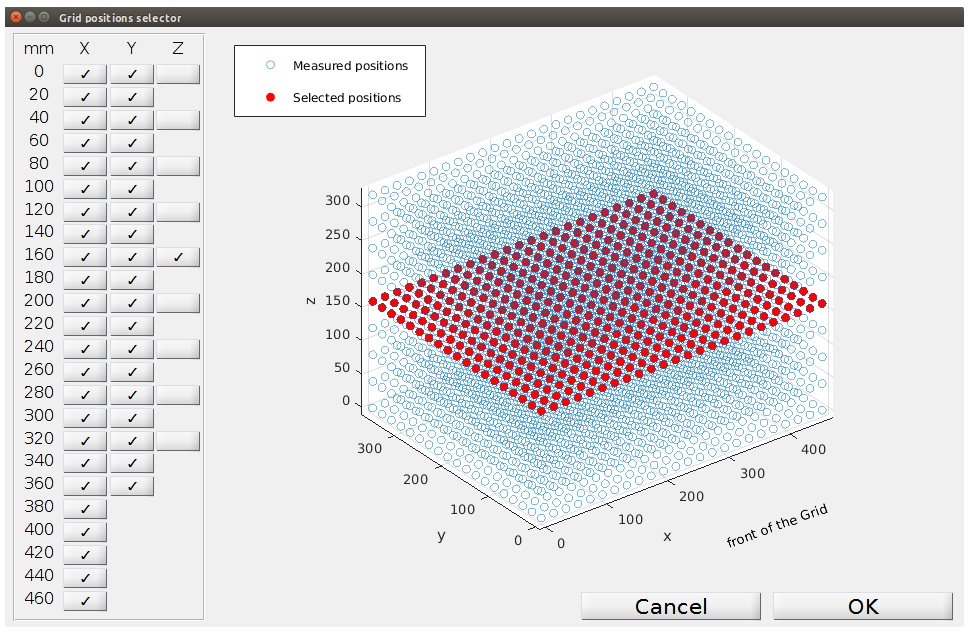Activate Z toggle in row 280
Viewport: 968px width, 631px height.
tap(178, 395)
